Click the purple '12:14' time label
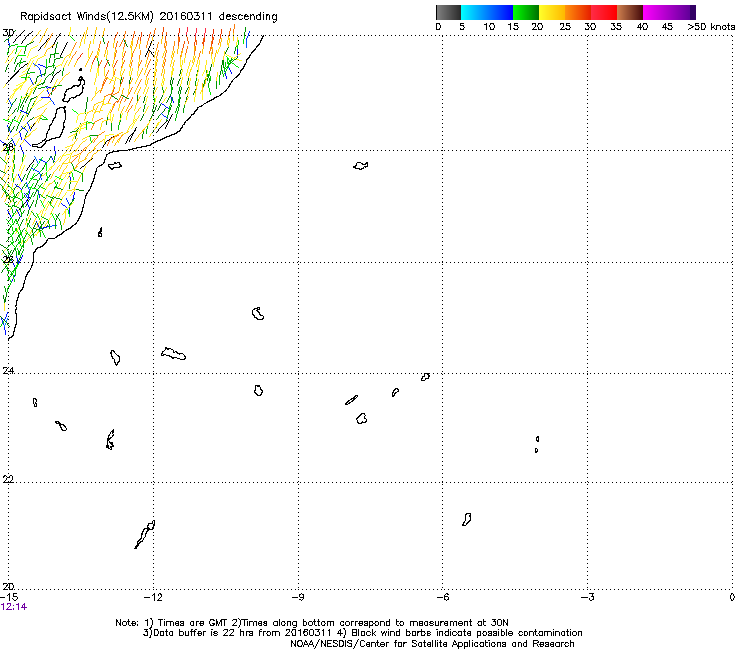 [14, 607]
